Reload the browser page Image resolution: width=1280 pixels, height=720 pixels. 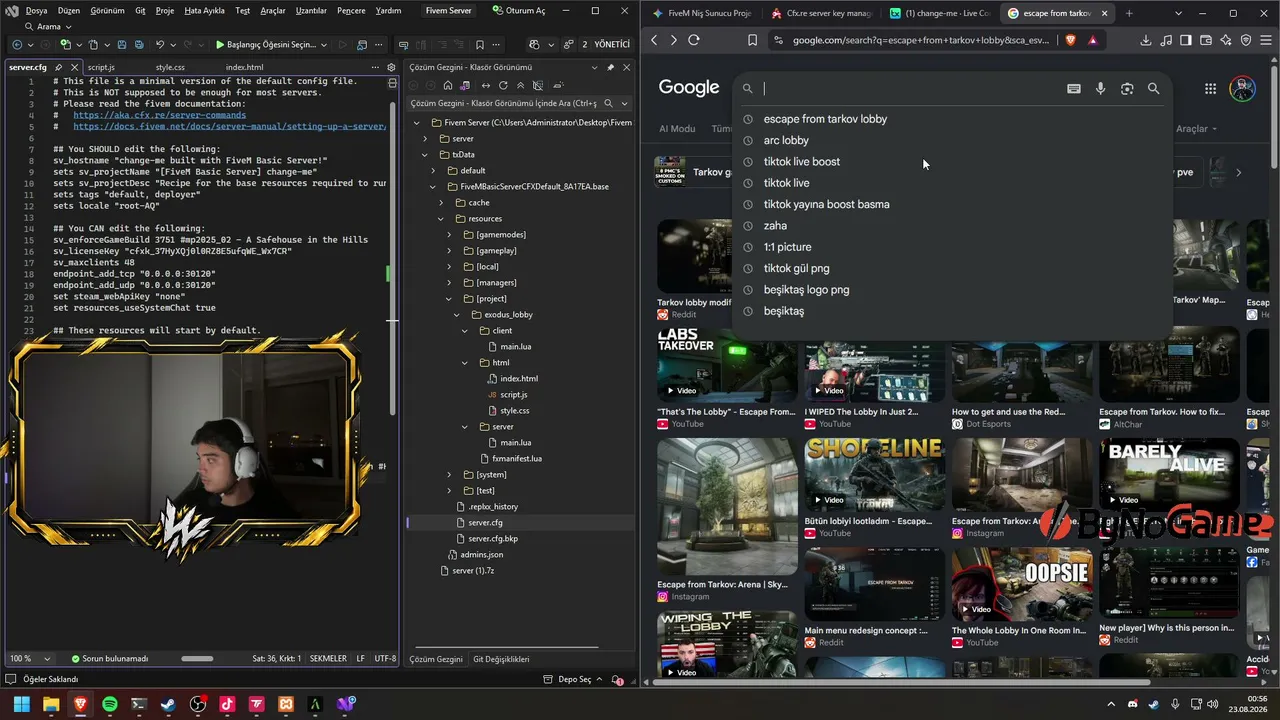[693, 40]
